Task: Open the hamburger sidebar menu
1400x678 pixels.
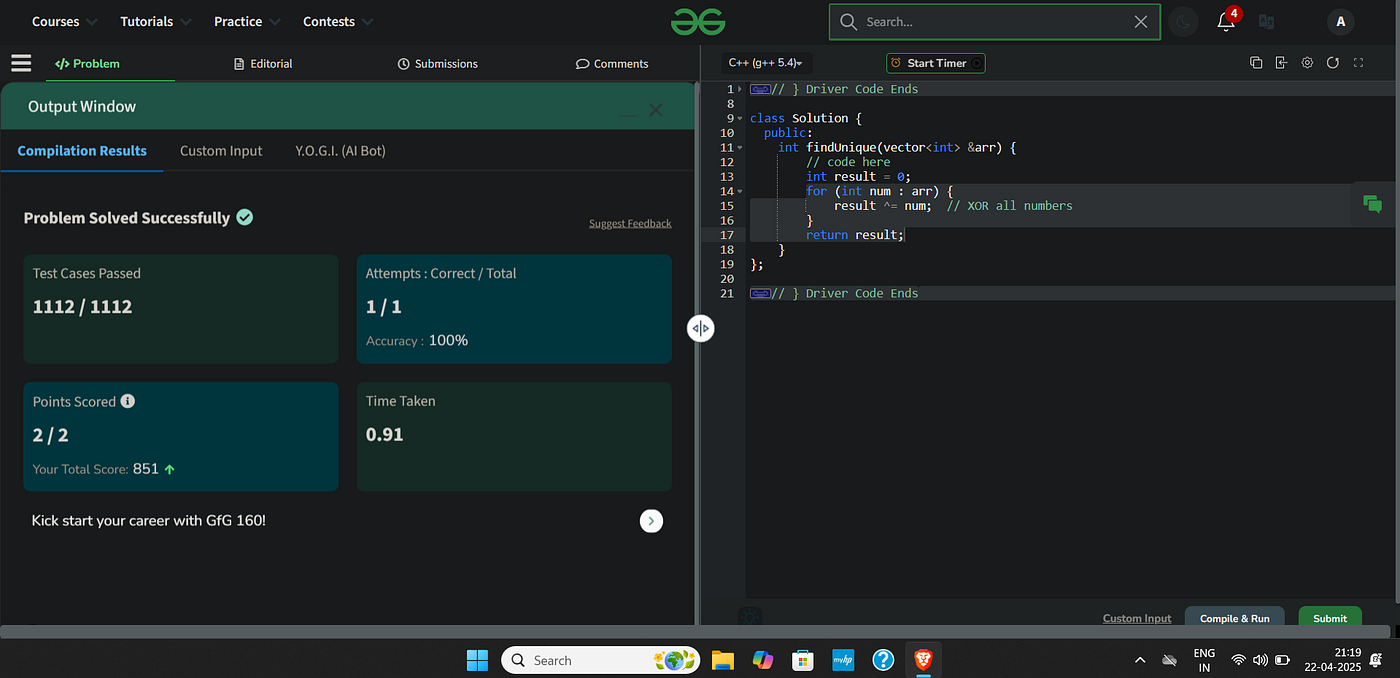Action: click(x=21, y=63)
